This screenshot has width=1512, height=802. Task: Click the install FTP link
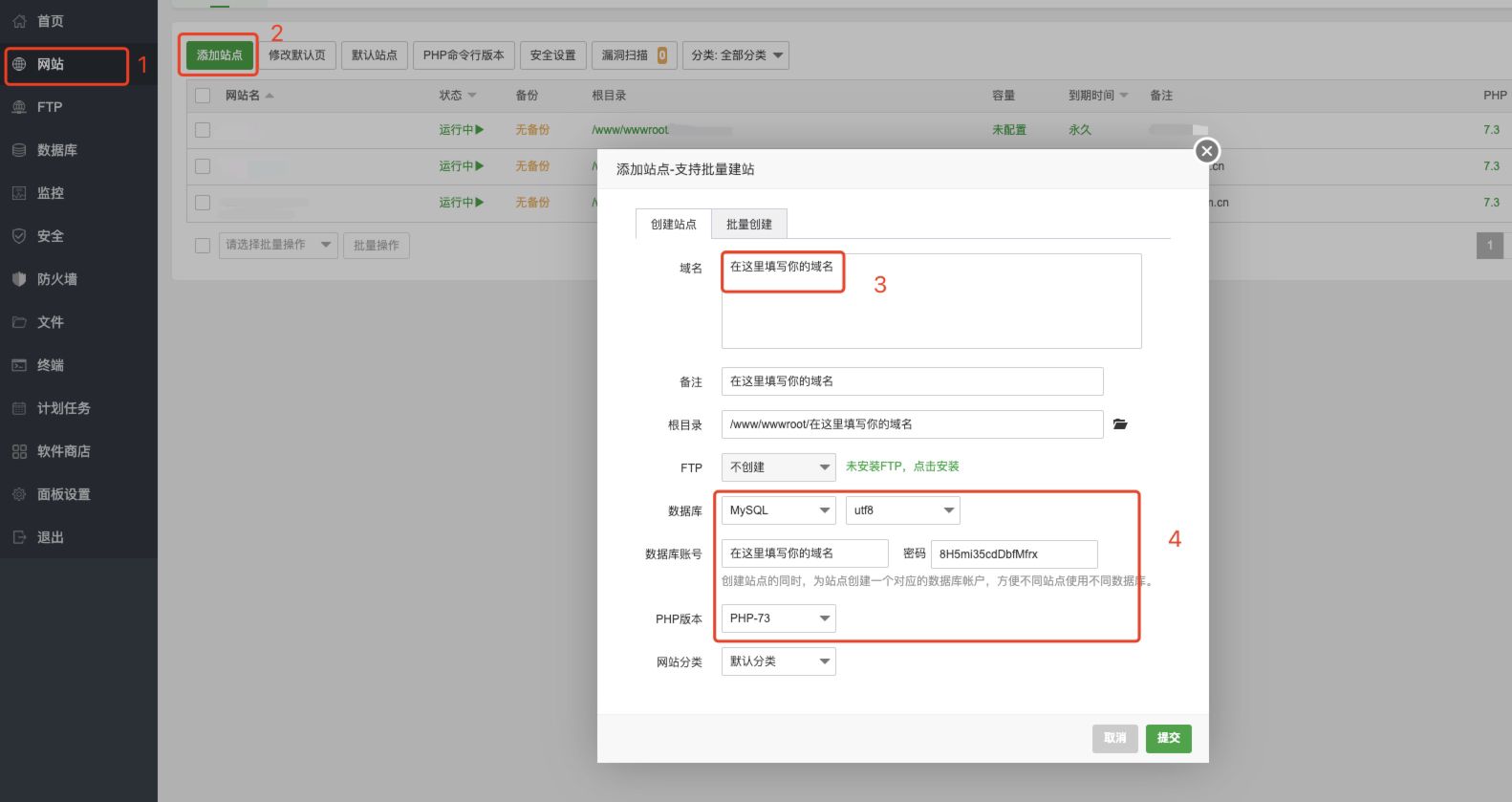tap(902, 466)
